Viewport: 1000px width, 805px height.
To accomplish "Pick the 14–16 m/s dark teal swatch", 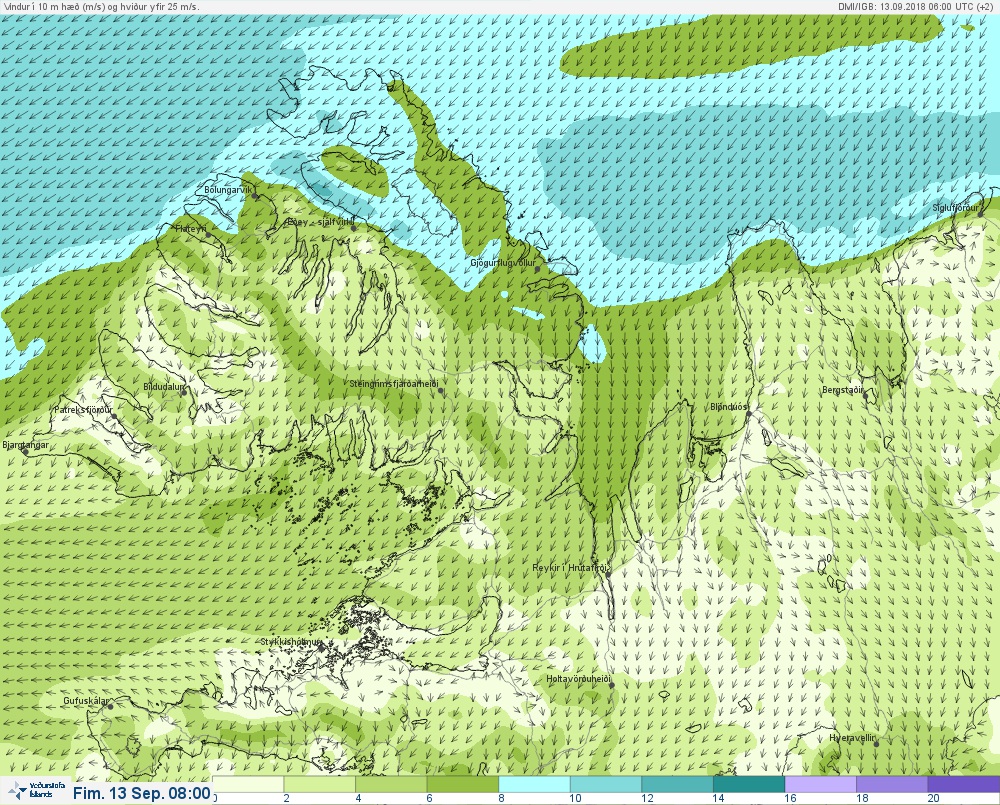I will [x=748, y=784].
